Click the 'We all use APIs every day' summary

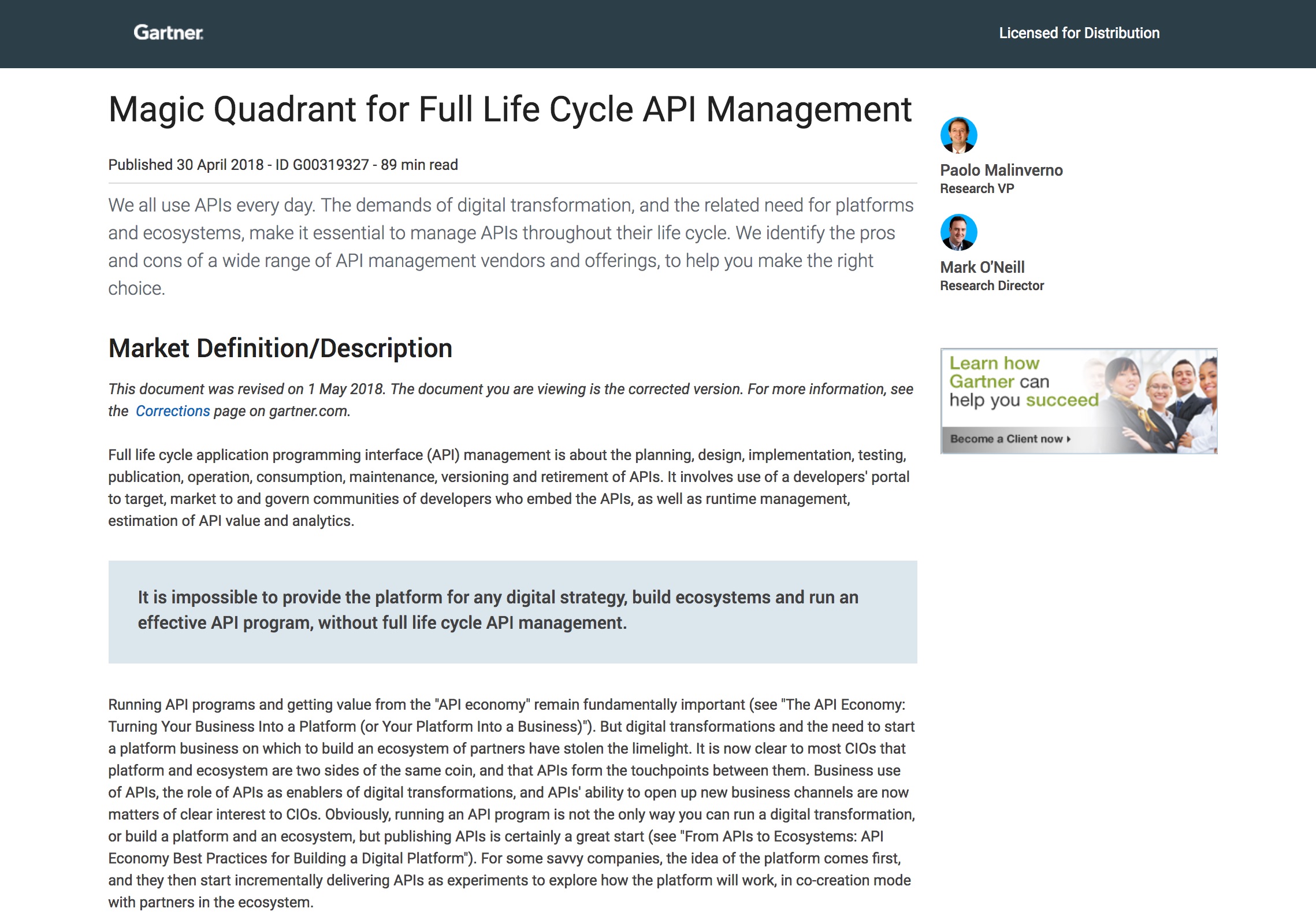tap(511, 247)
